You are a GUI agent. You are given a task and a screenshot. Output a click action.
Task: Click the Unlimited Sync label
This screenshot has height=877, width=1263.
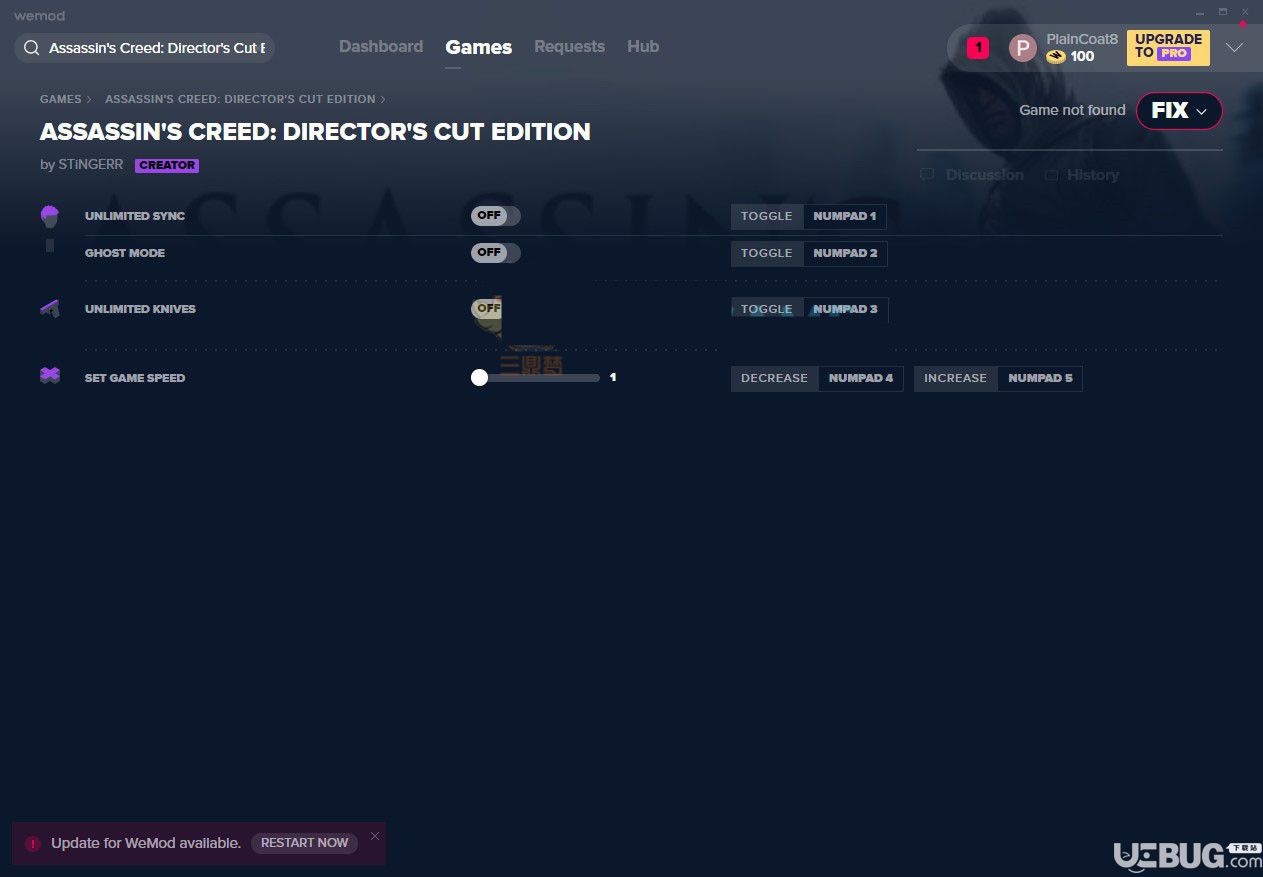click(135, 216)
